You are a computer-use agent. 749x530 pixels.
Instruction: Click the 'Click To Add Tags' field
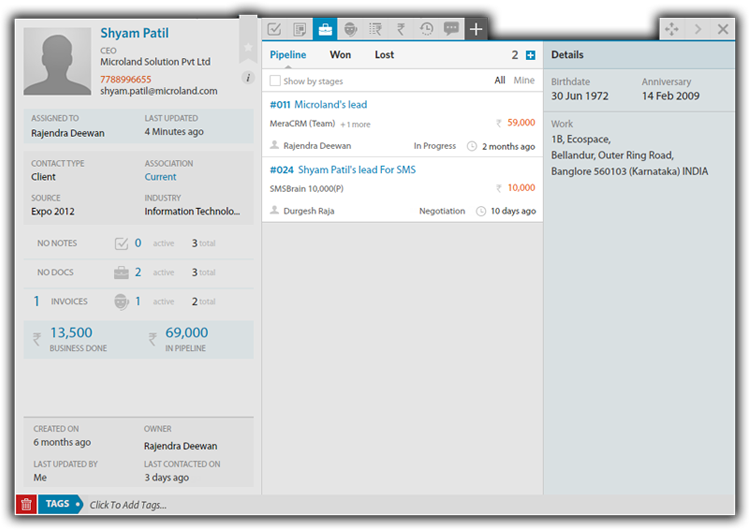[x=128, y=505]
